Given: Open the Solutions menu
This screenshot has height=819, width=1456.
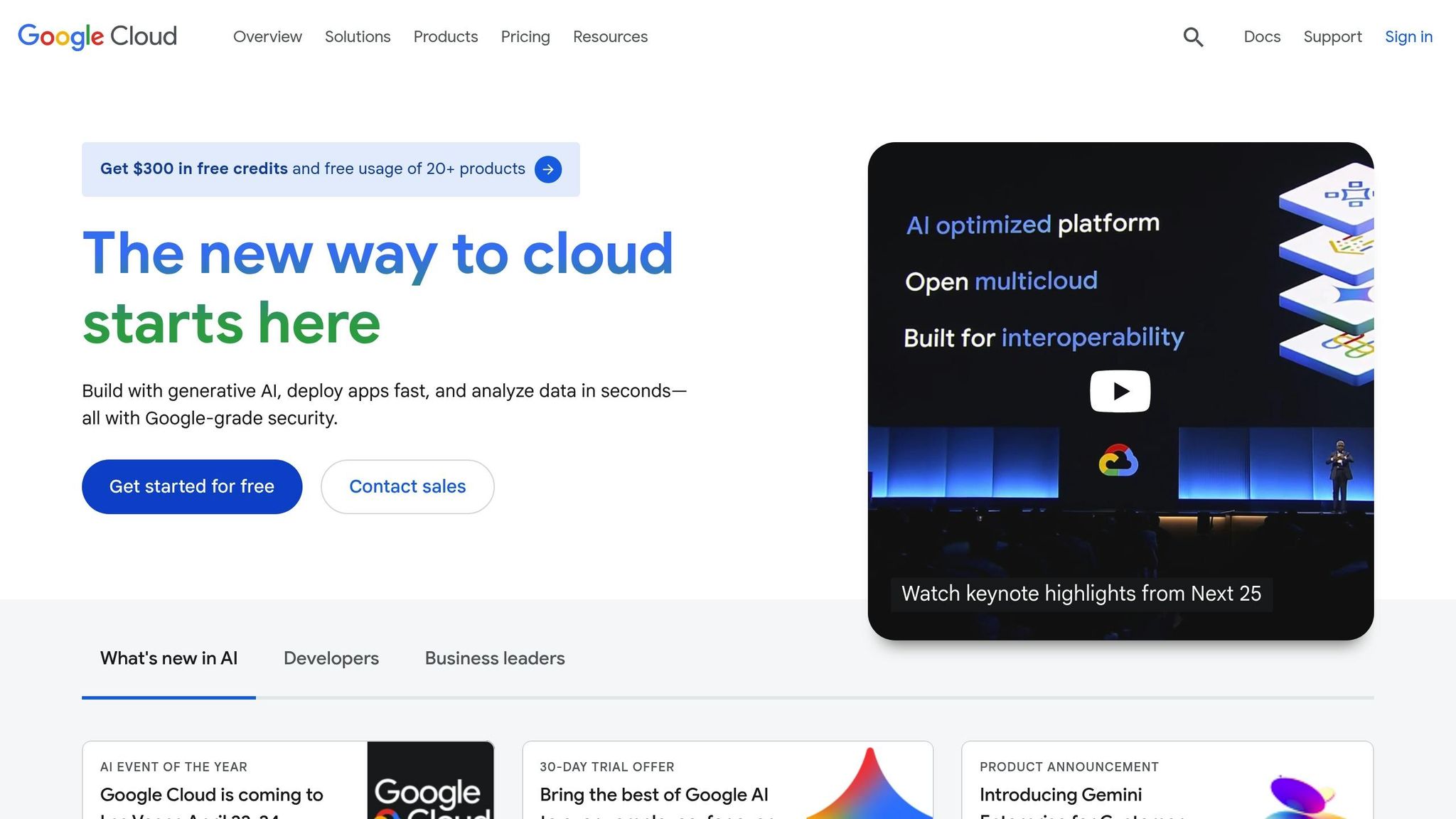Looking at the screenshot, I should click(358, 37).
